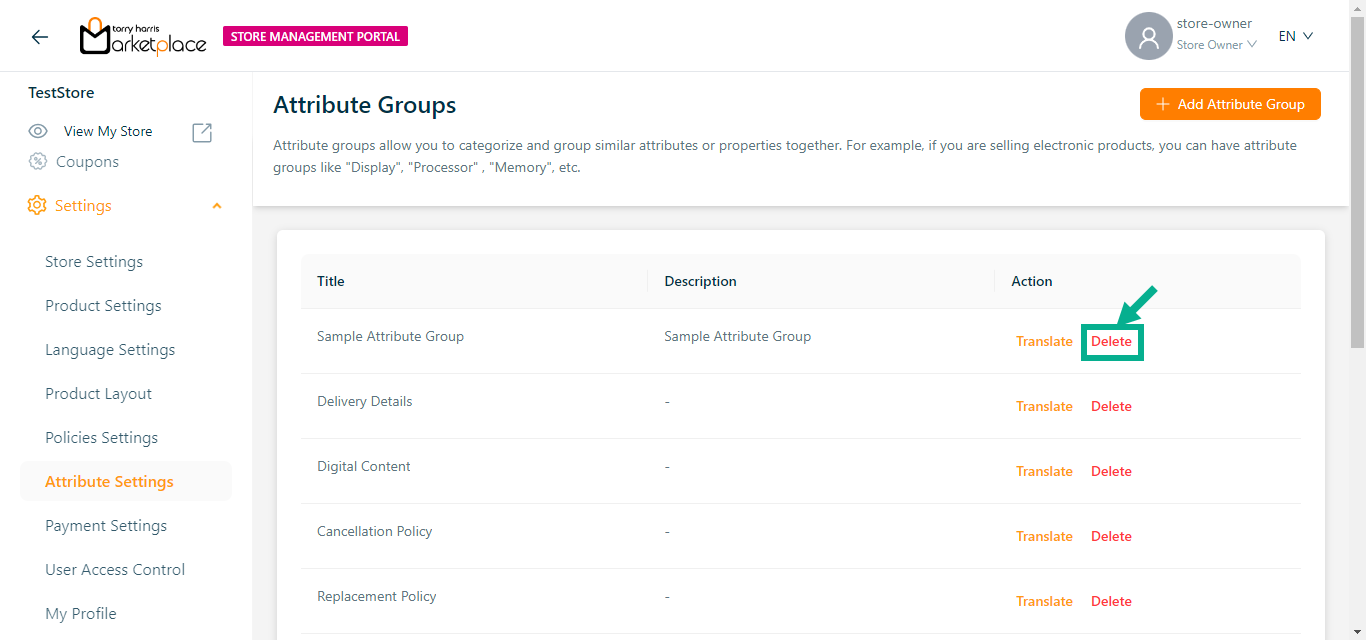Delete the Cancellation Policy group
This screenshot has width=1366, height=640.
(x=1111, y=537)
